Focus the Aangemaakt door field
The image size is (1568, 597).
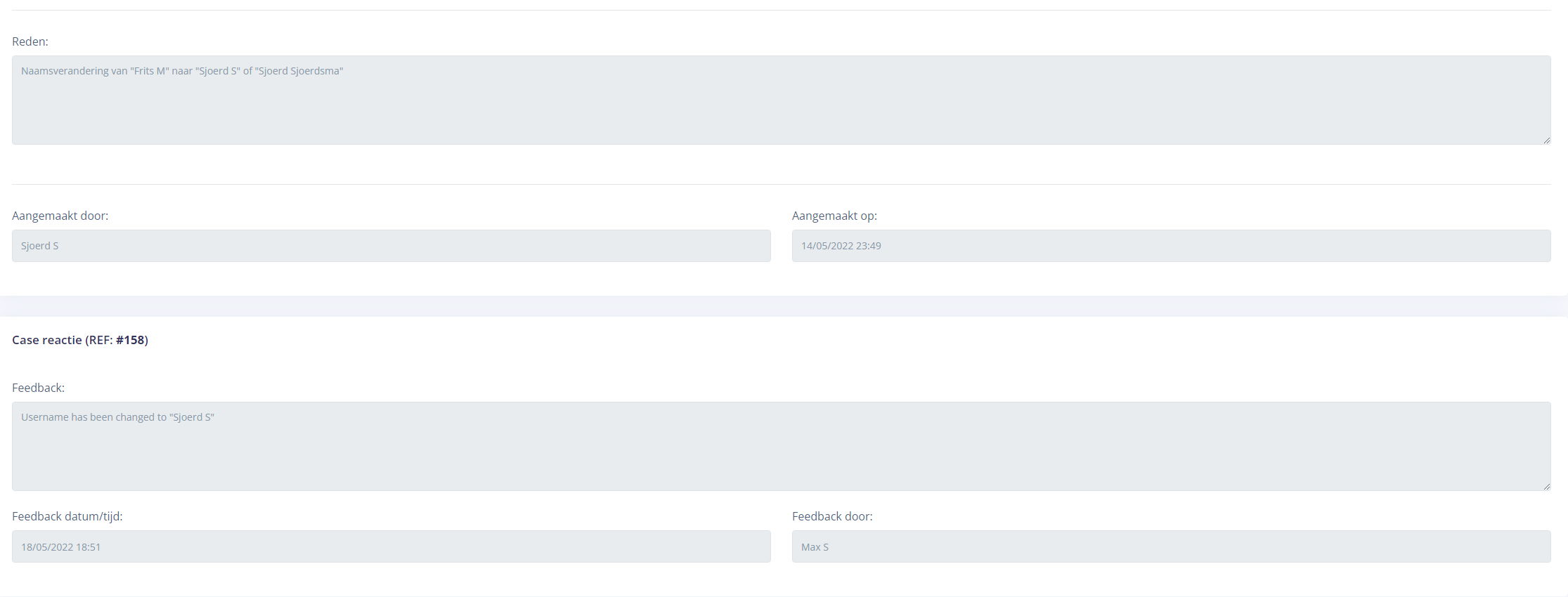(x=391, y=246)
